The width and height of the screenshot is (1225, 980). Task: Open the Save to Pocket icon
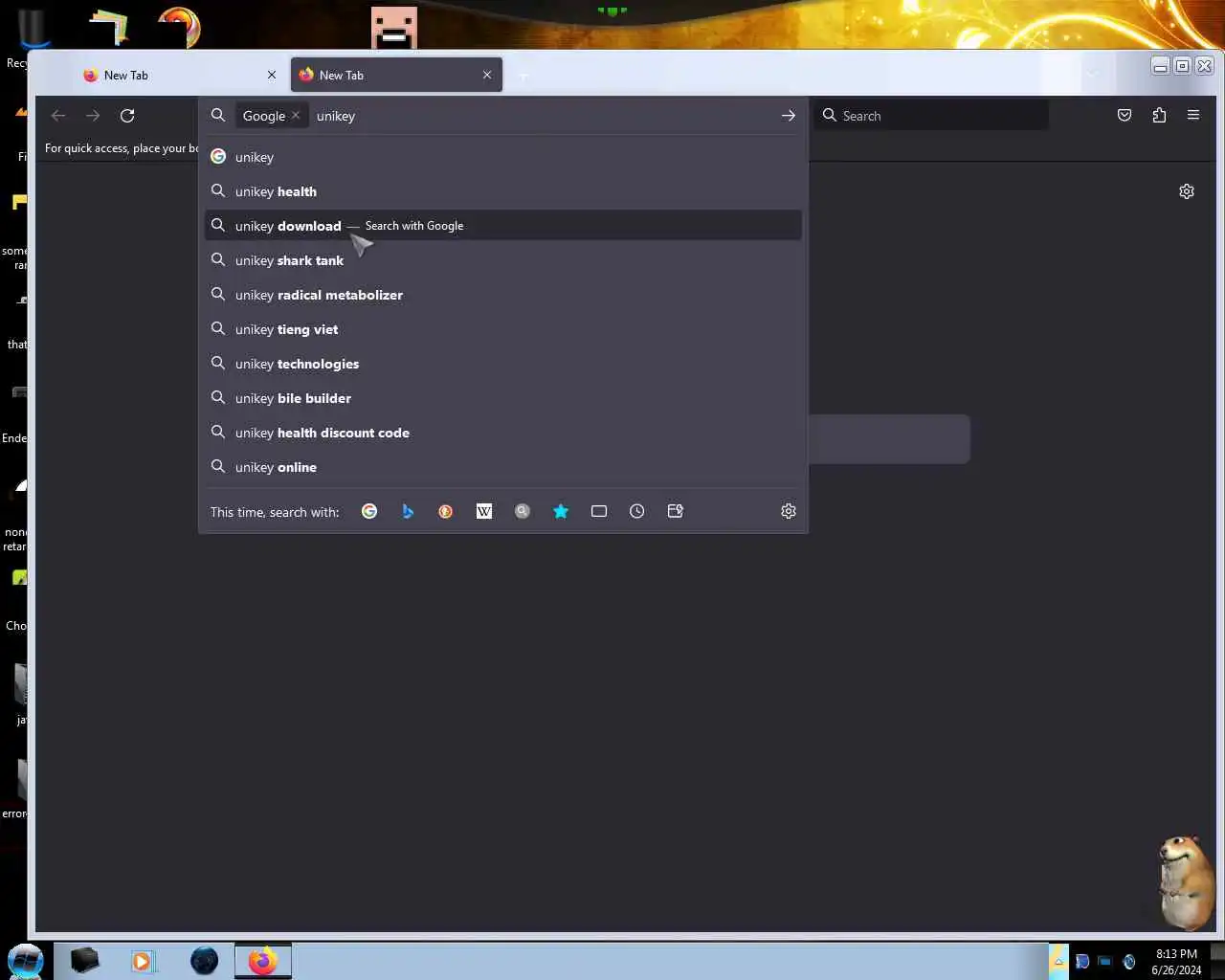coord(1125,116)
